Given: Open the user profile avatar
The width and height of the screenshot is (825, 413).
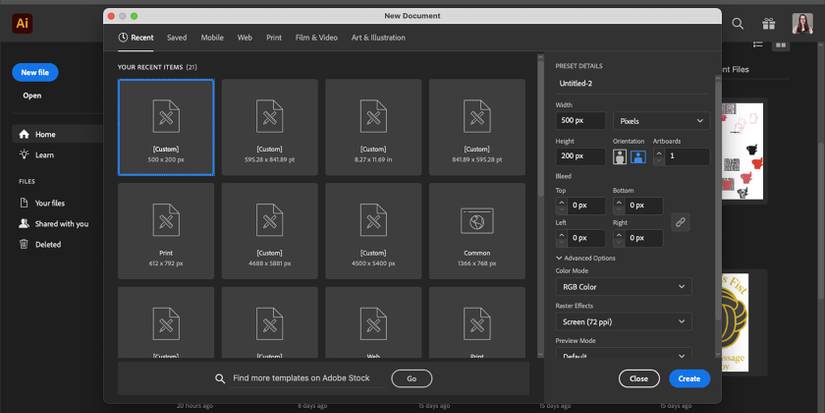Looking at the screenshot, I should pos(802,23).
